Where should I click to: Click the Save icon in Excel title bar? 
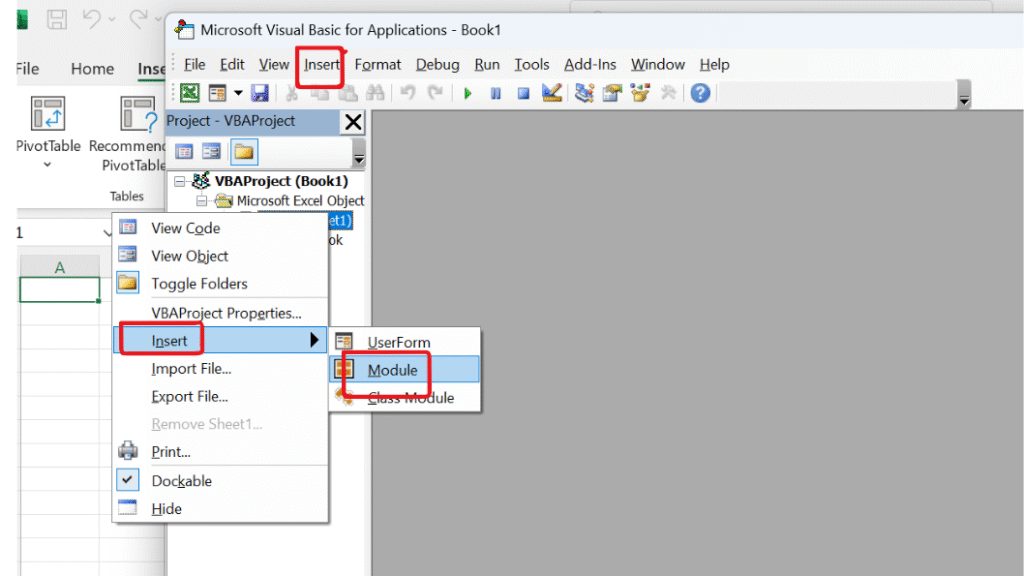tap(57, 20)
